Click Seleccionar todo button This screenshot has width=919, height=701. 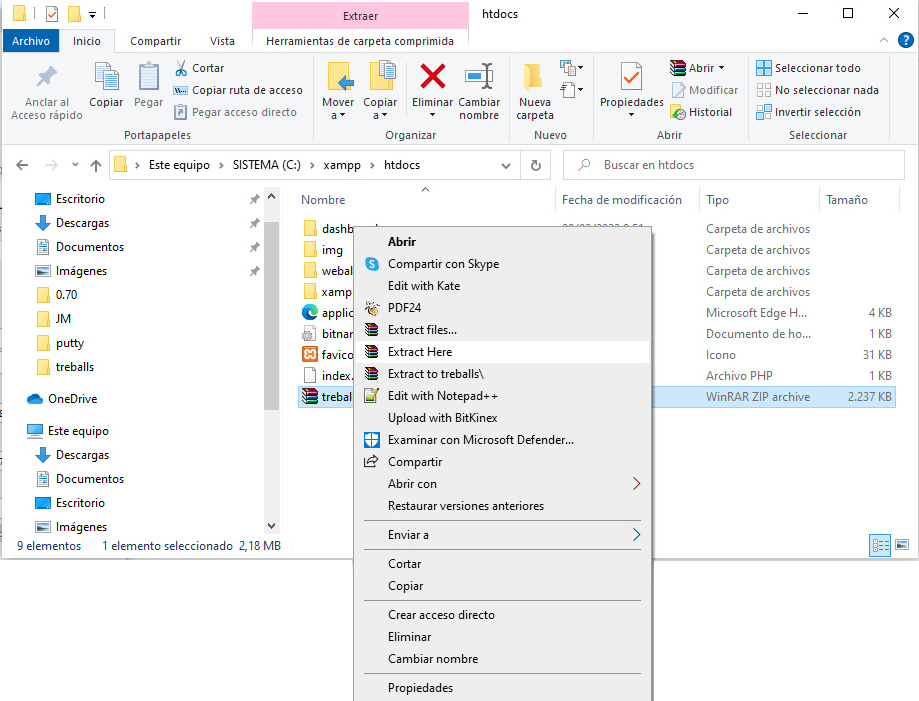[809, 68]
